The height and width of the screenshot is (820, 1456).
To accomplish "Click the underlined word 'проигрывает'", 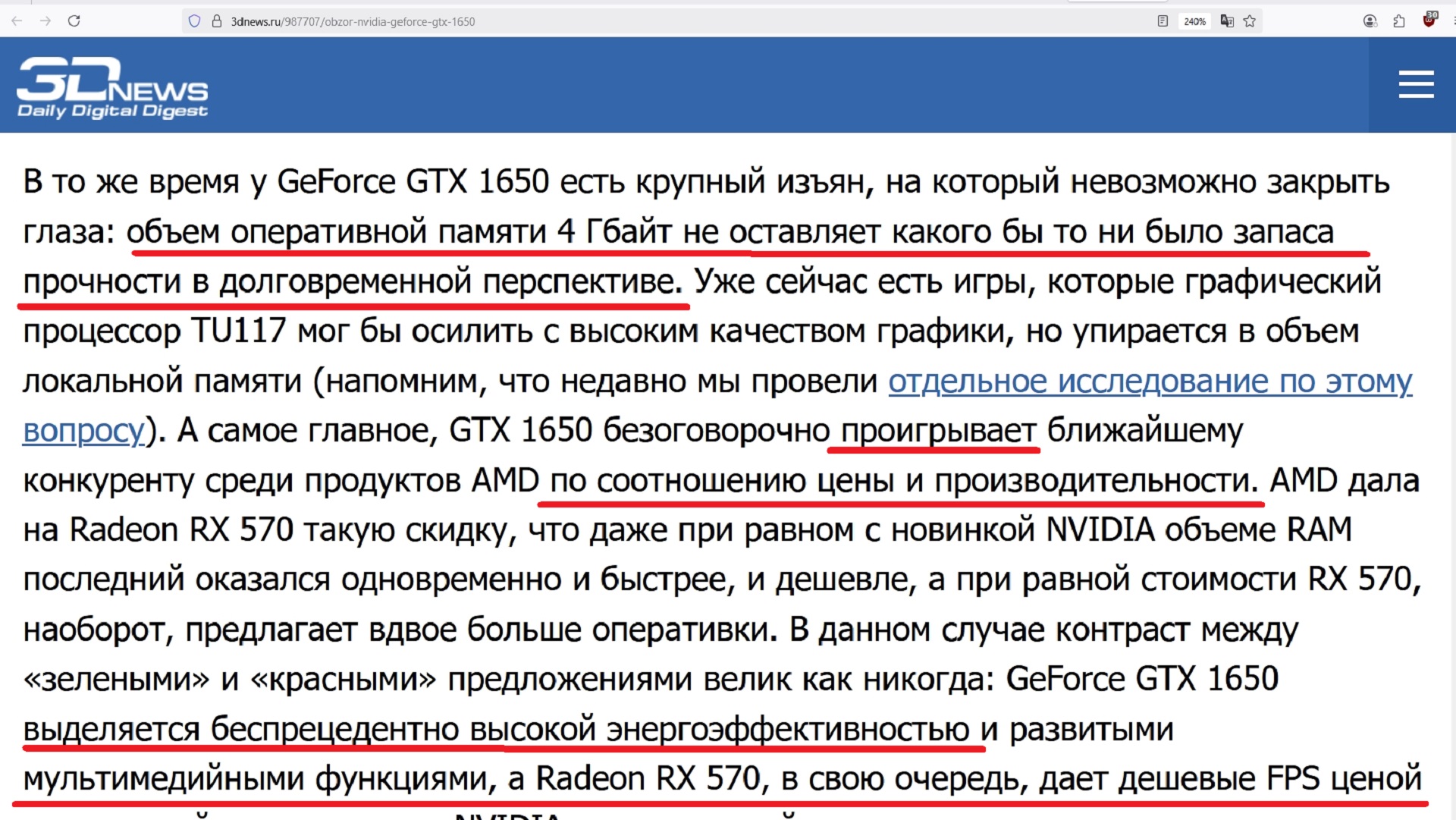I will 938,431.
